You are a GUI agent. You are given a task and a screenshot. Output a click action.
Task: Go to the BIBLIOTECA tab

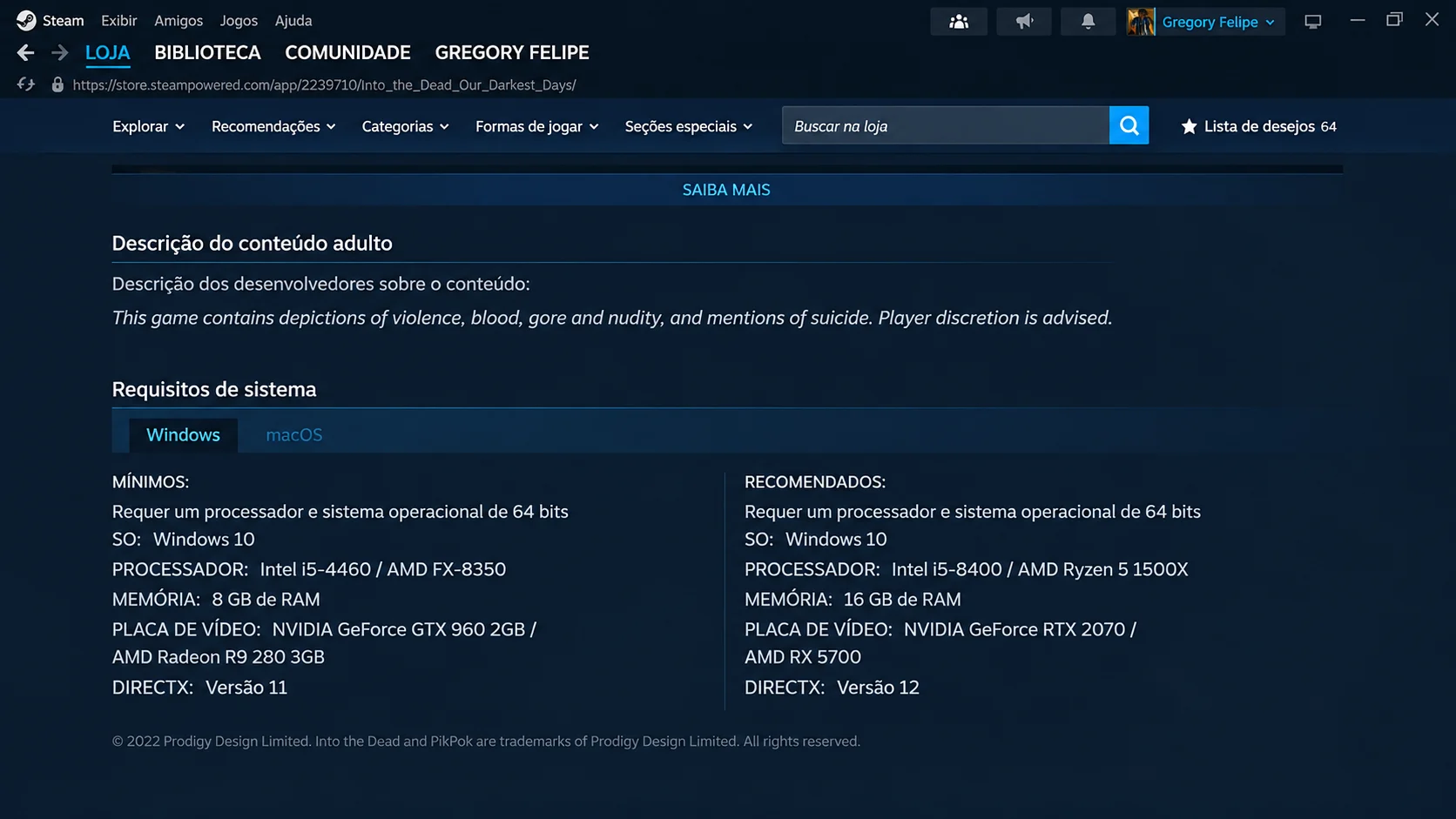(207, 53)
